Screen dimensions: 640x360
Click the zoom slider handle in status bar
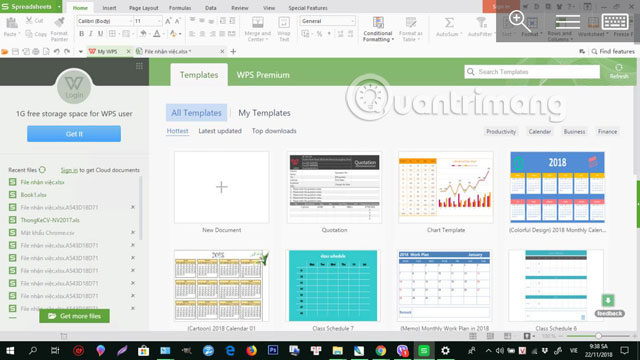click(598, 336)
